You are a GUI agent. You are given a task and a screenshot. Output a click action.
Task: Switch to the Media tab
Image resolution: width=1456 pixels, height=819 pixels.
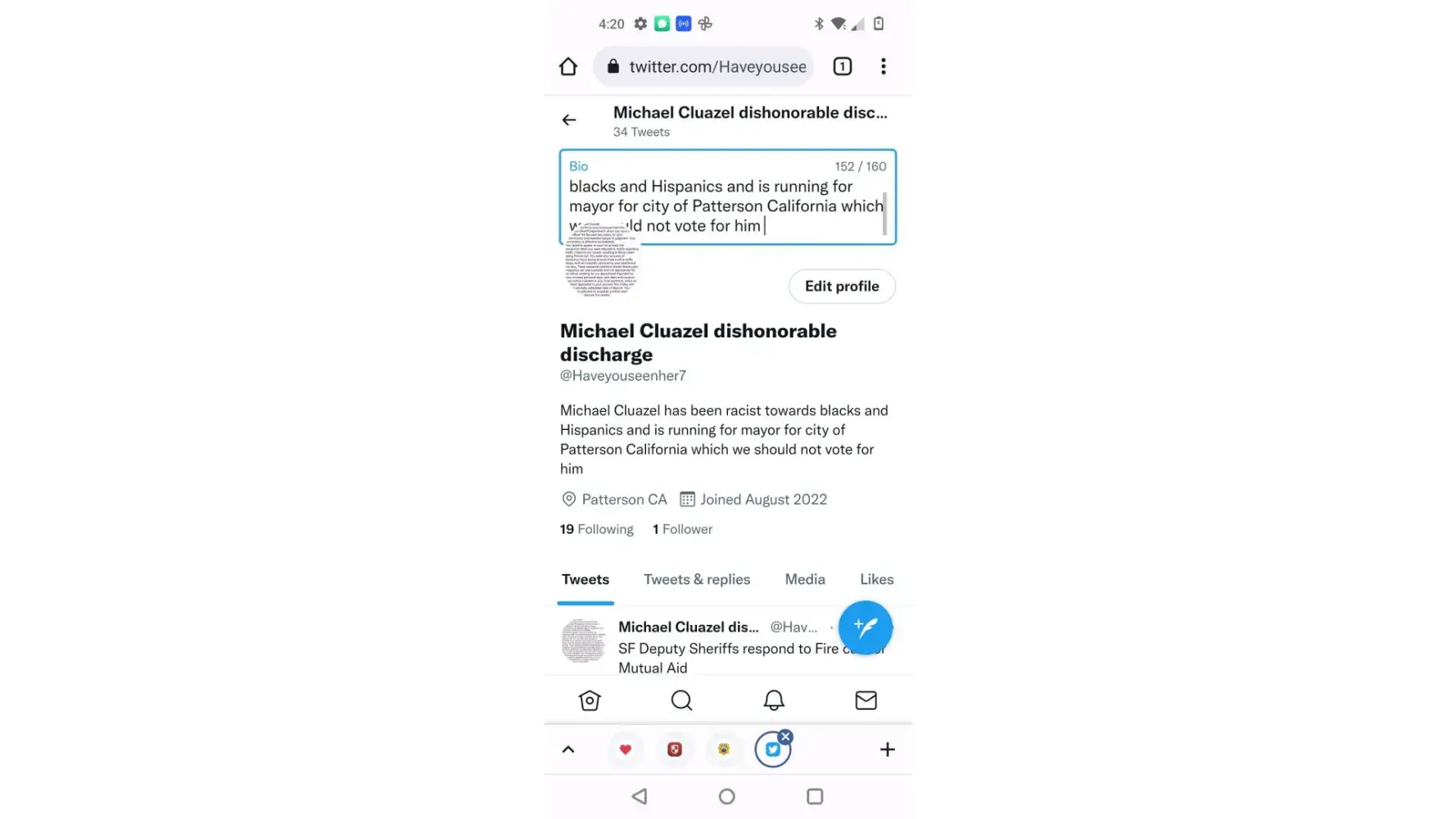click(x=805, y=579)
